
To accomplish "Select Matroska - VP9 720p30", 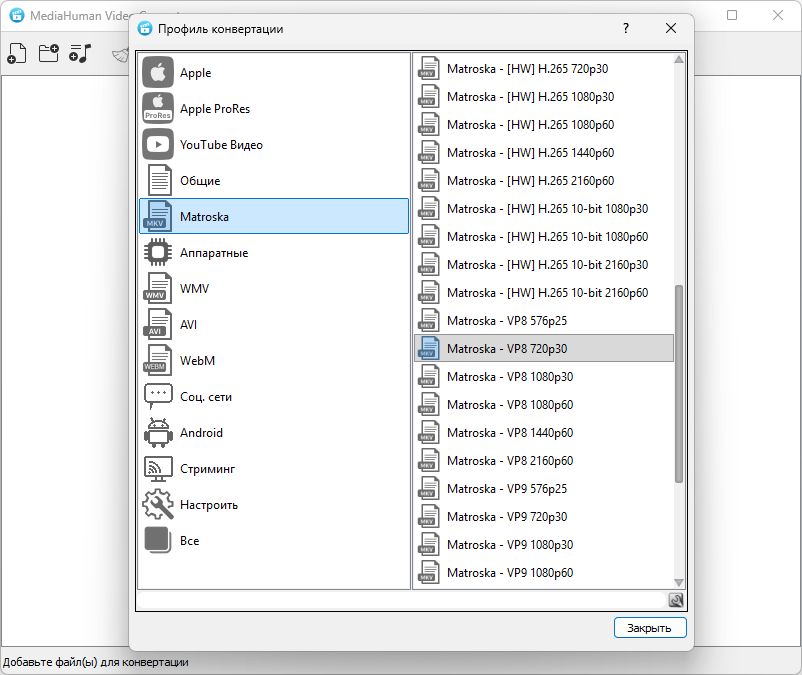I will tap(544, 516).
